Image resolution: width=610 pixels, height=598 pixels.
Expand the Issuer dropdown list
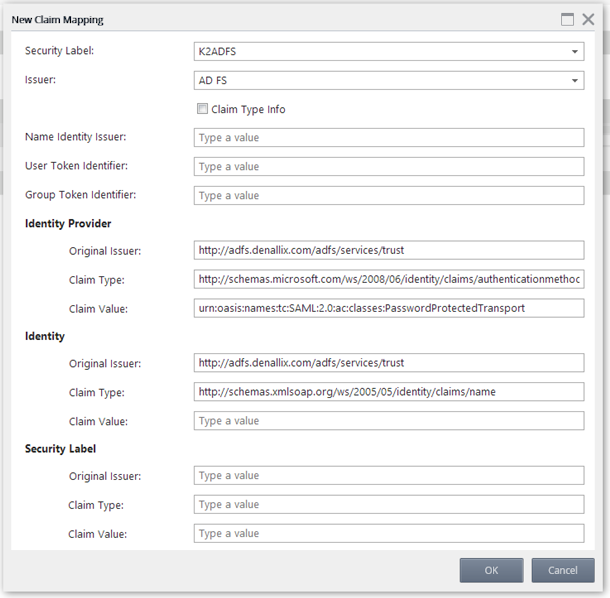point(575,81)
